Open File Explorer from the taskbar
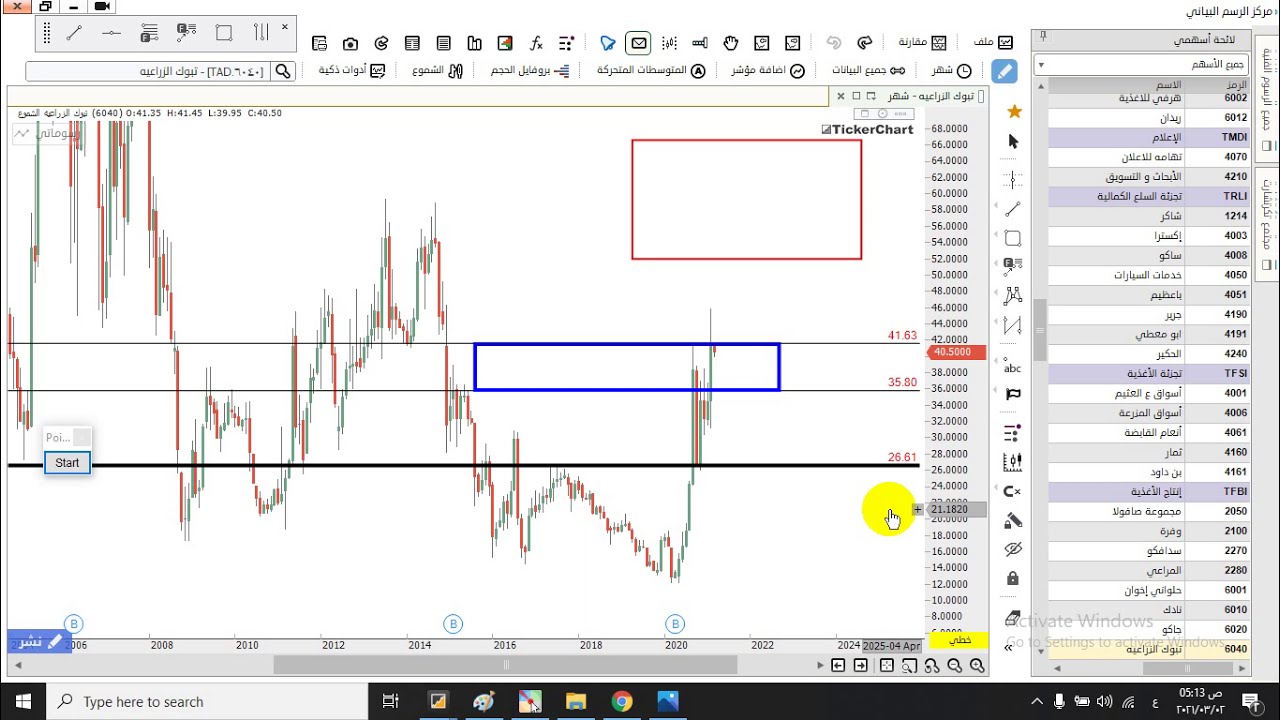 (575, 701)
